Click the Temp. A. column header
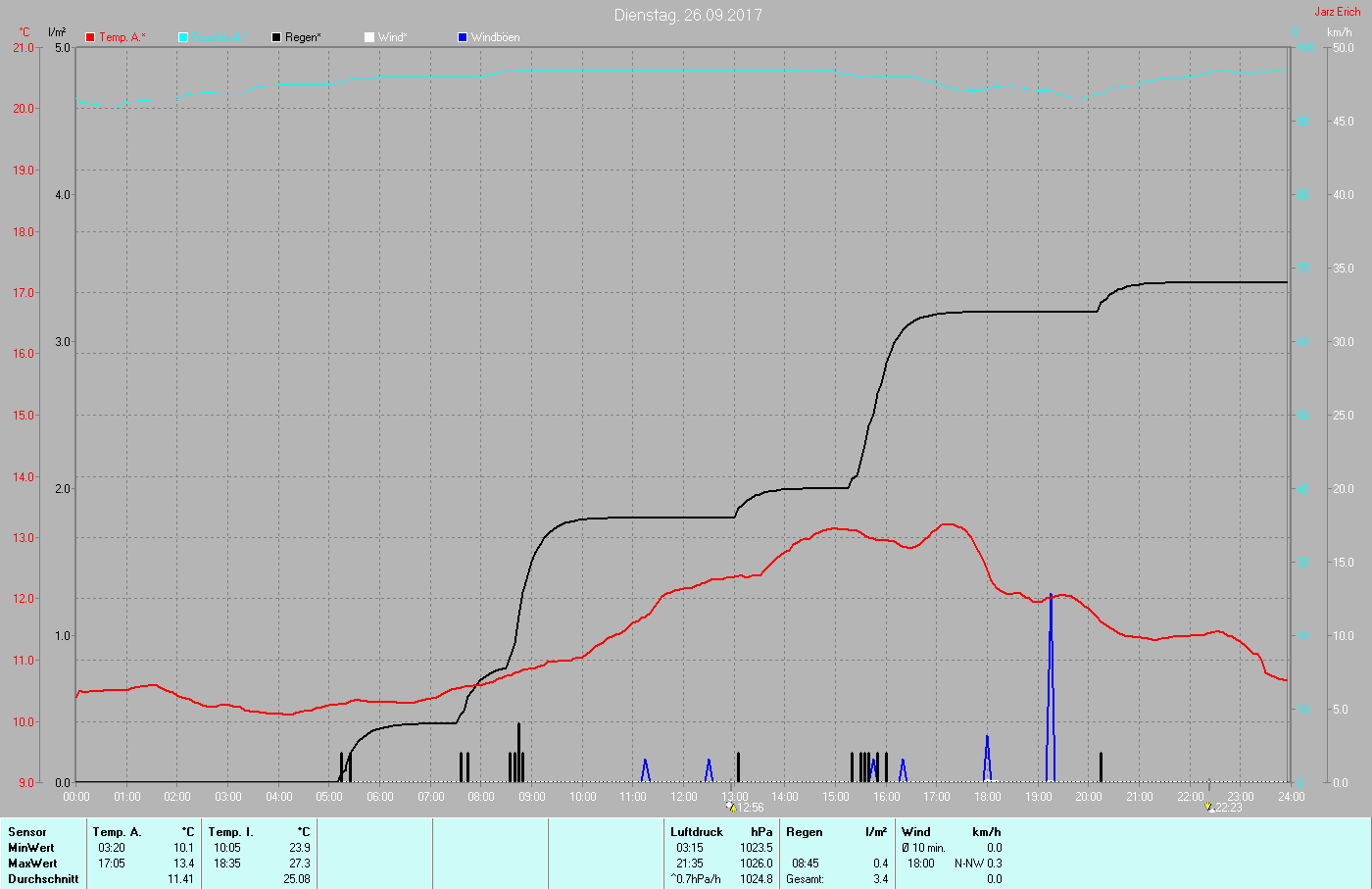 (x=118, y=832)
